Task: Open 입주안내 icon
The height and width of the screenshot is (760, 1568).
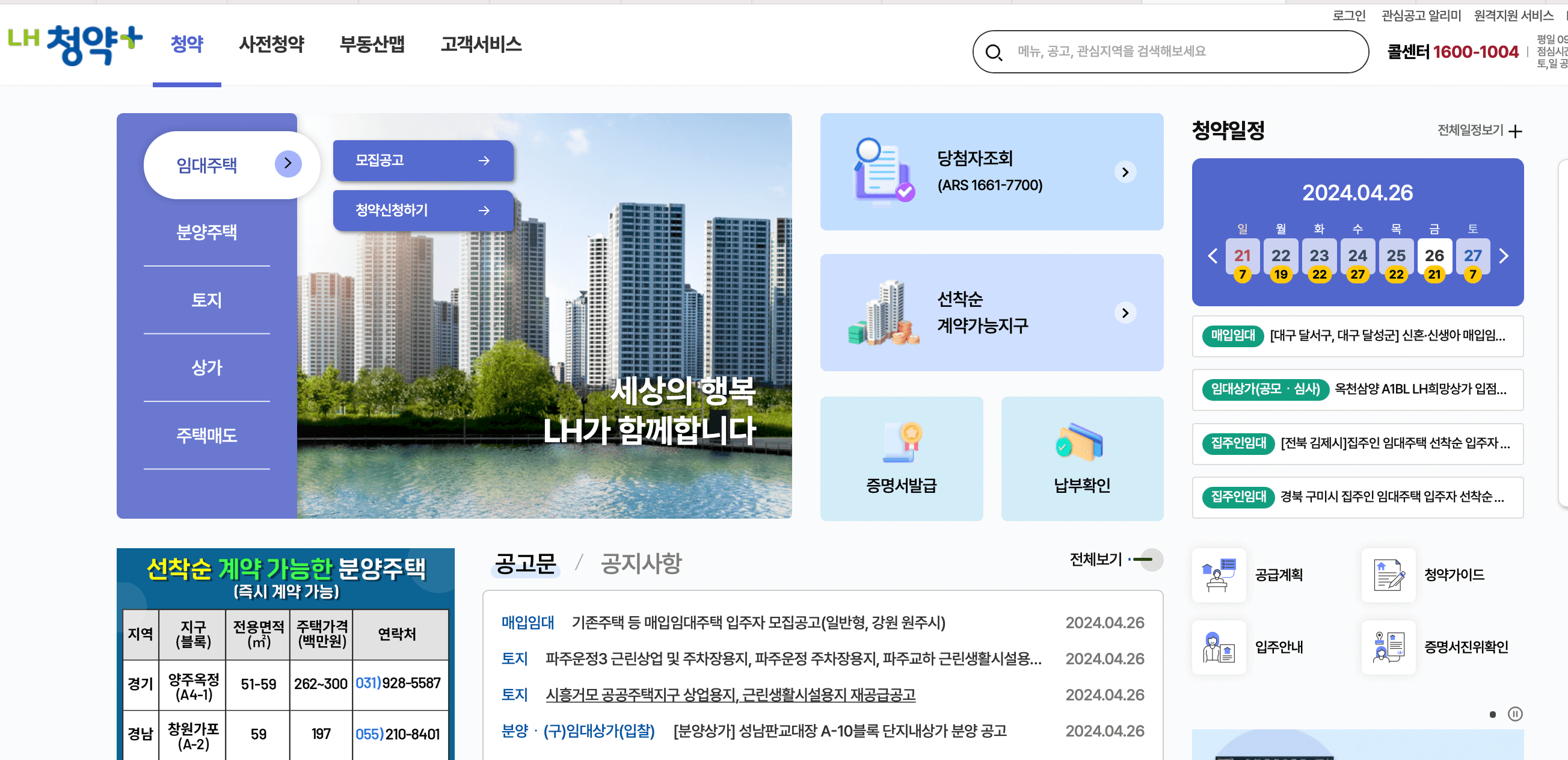Action: (x=1218, y=647)
